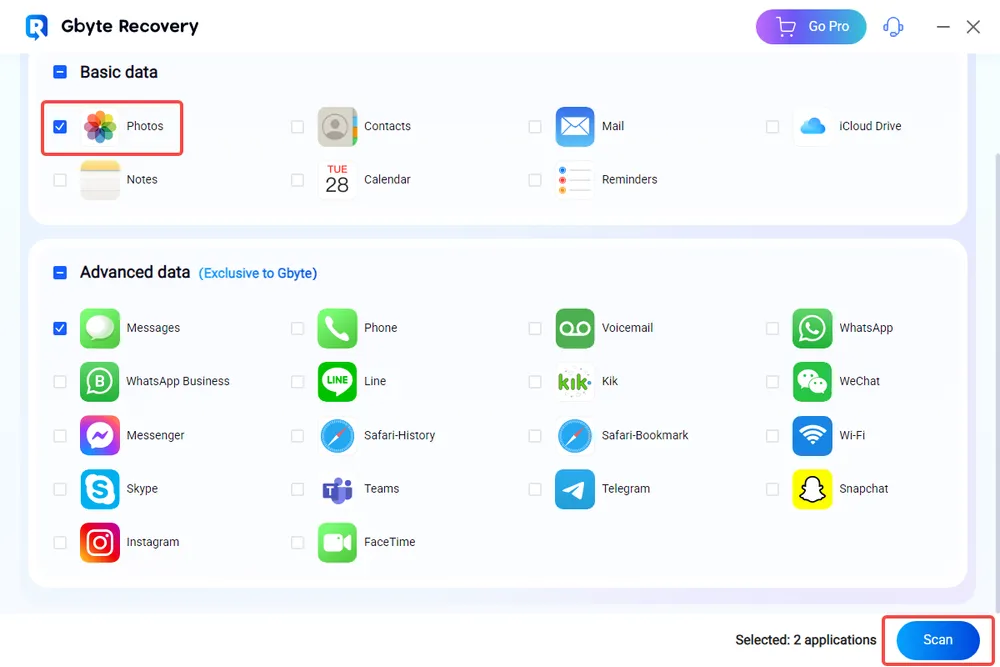The image size is (1000, 667).
Task: Toggle the Advanced data select-all checkbox
Action: point(60,273)
